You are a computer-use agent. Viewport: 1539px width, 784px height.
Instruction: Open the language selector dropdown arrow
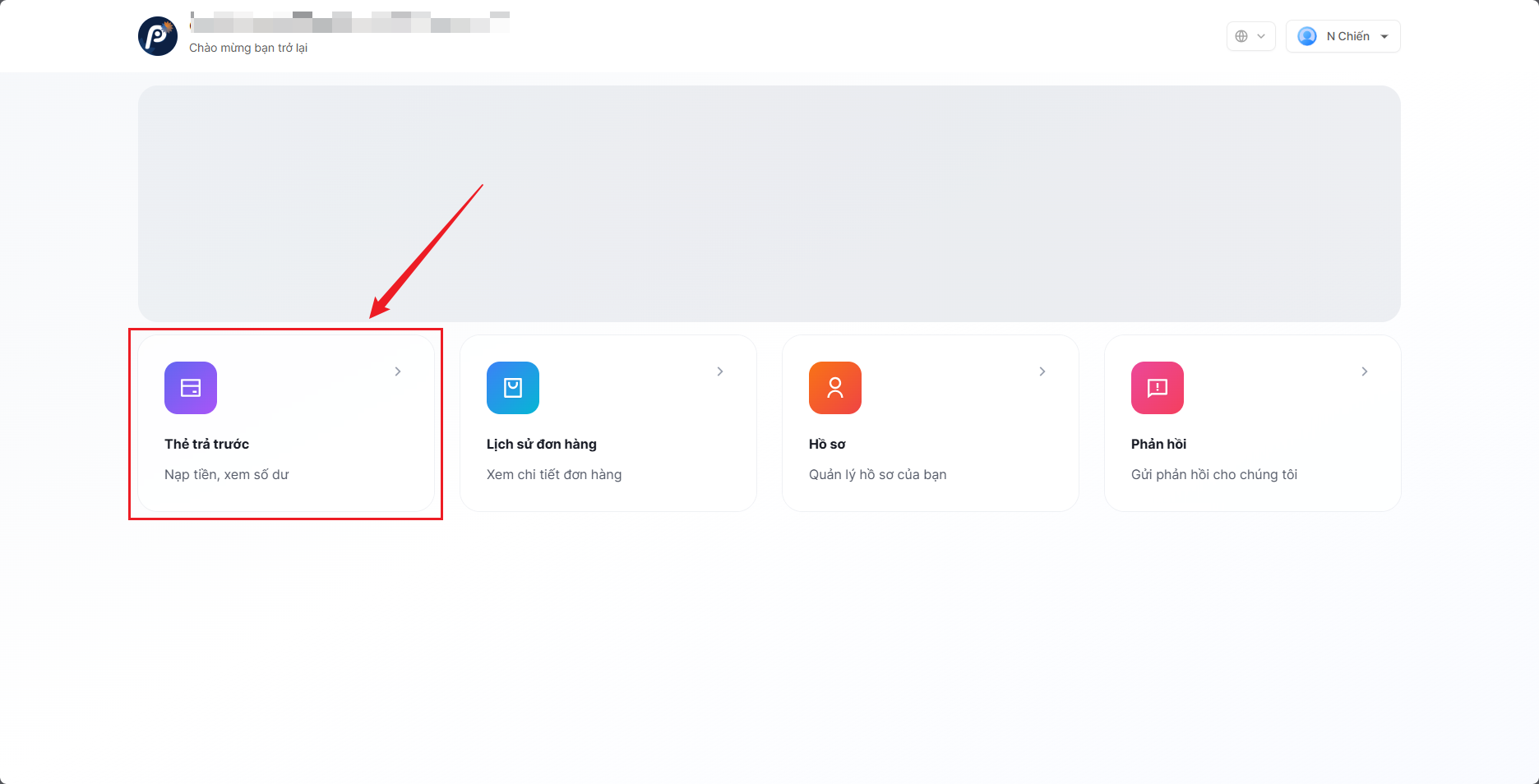(1261, 36)
